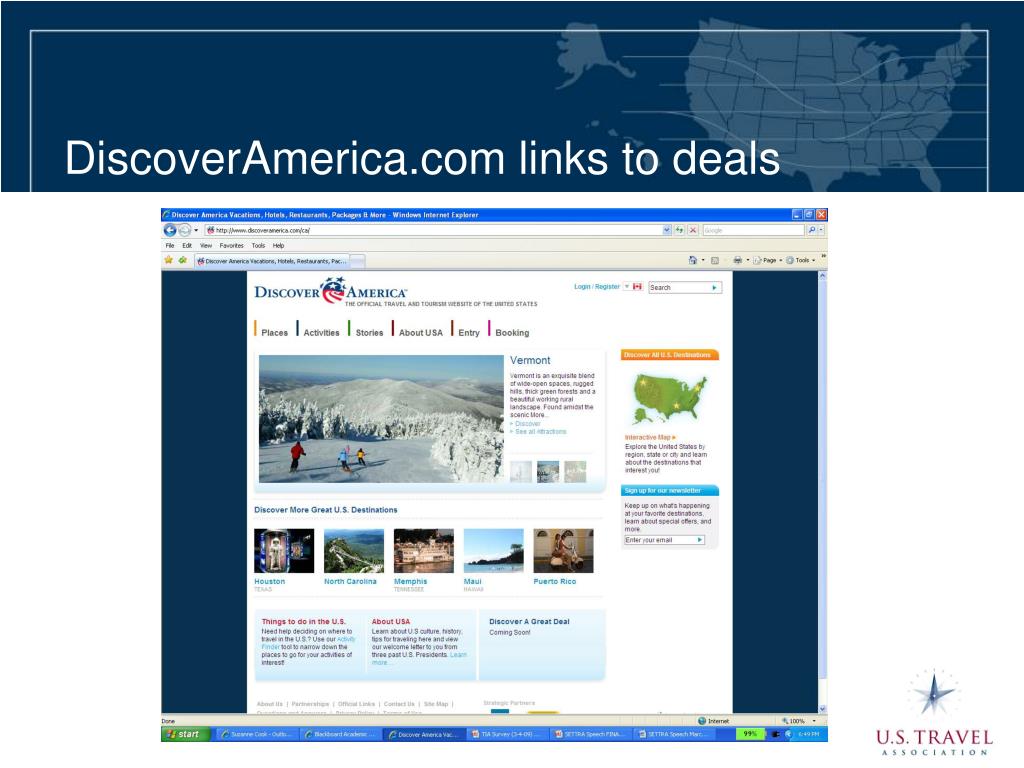Open the Houston destination thumbnail
The width and height of the screenshot is (1024, 768).
[x=284, y=551]
